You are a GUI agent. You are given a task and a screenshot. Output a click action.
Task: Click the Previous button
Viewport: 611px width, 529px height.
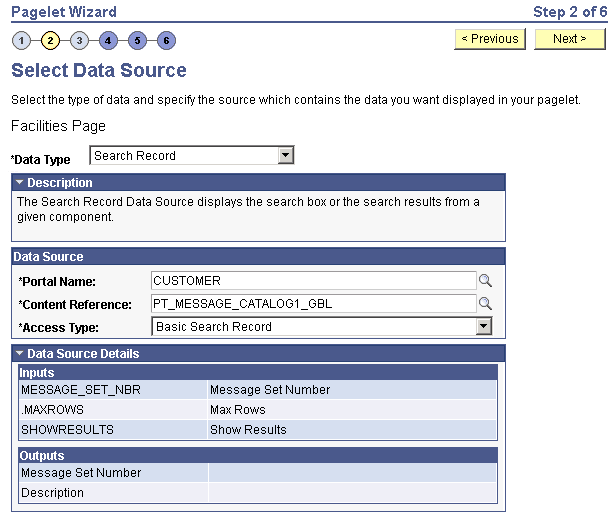pos(490,39)
